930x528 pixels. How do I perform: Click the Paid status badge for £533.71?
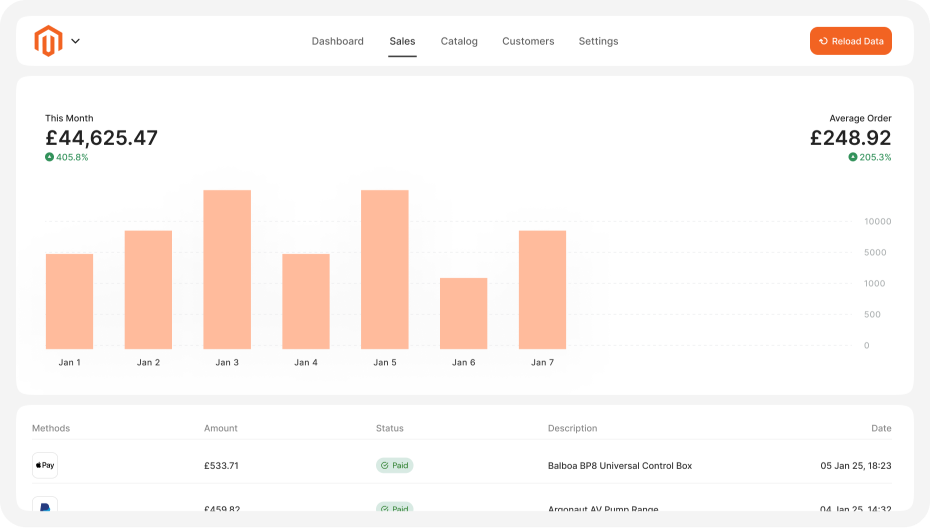coord(394,465)
